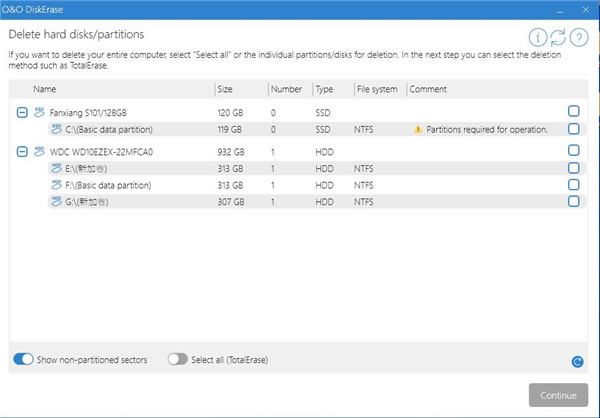
Task: Toggle Show non-partitioned sectors switch
Action: 22,359
